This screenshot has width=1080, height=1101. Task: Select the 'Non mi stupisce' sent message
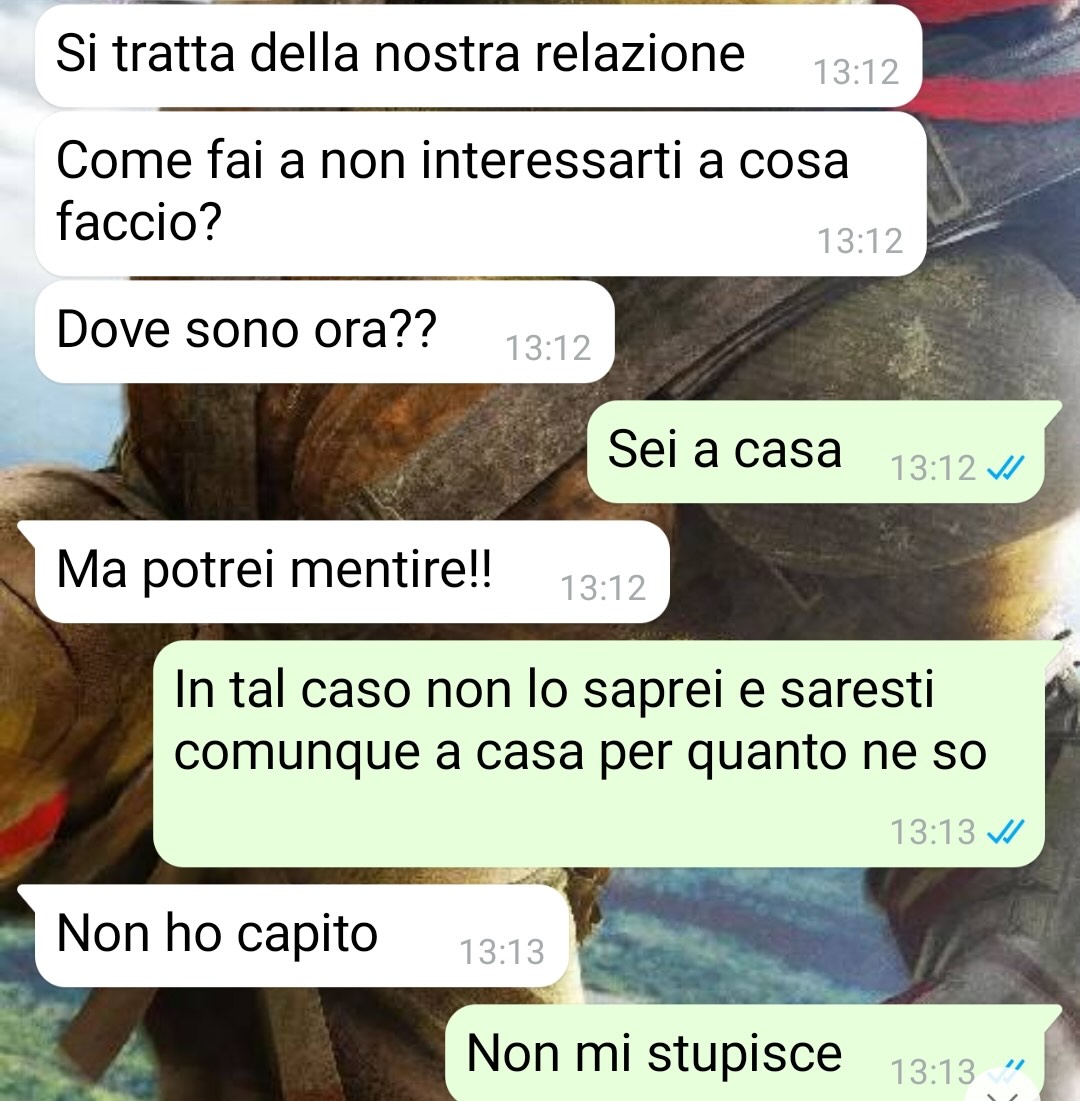(753, 1053)
